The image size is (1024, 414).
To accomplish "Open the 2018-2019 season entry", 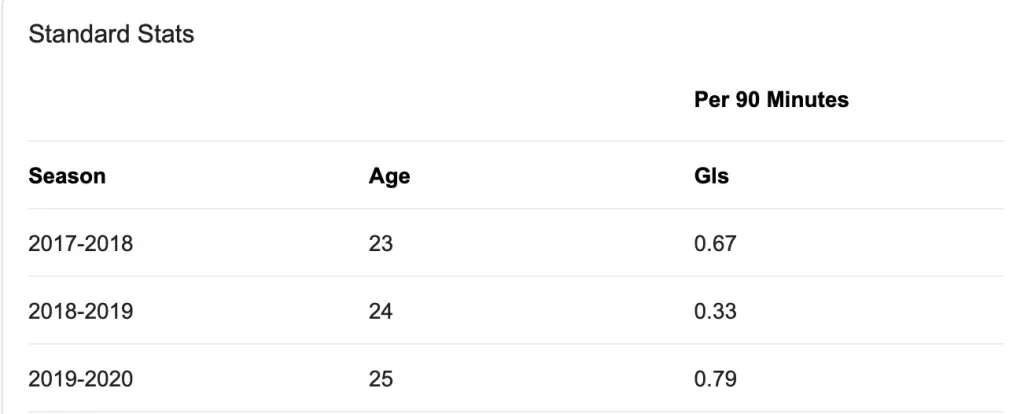I will coord(80,311).
